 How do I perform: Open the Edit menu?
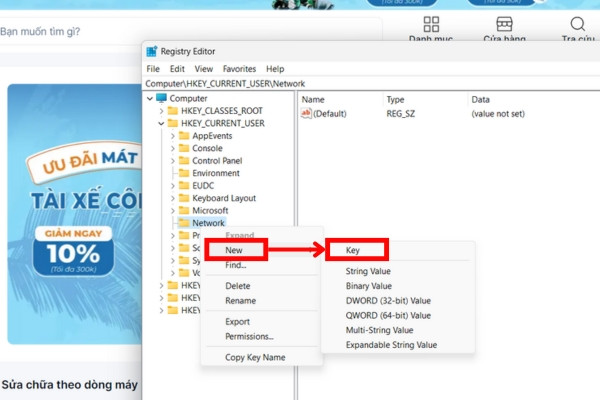click(x=177, y=69)
